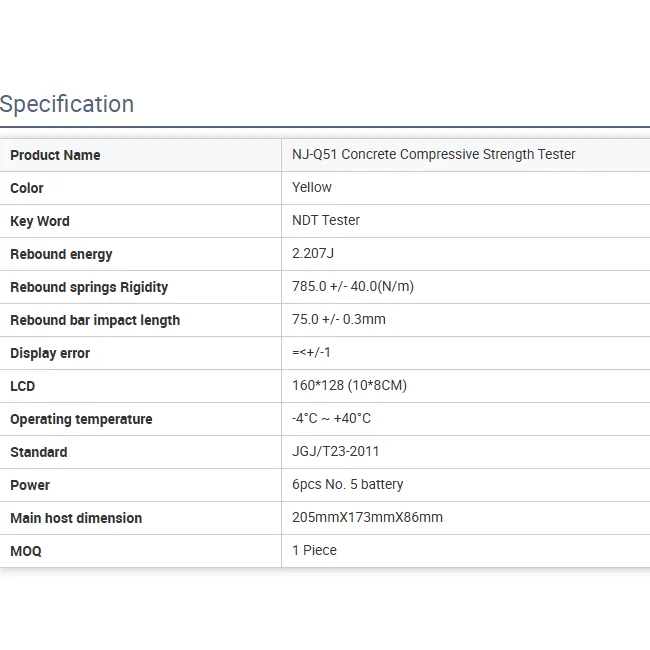The image size is (650, 650).
Task: Click the Operating temperature label
Action: pos(81,419)
